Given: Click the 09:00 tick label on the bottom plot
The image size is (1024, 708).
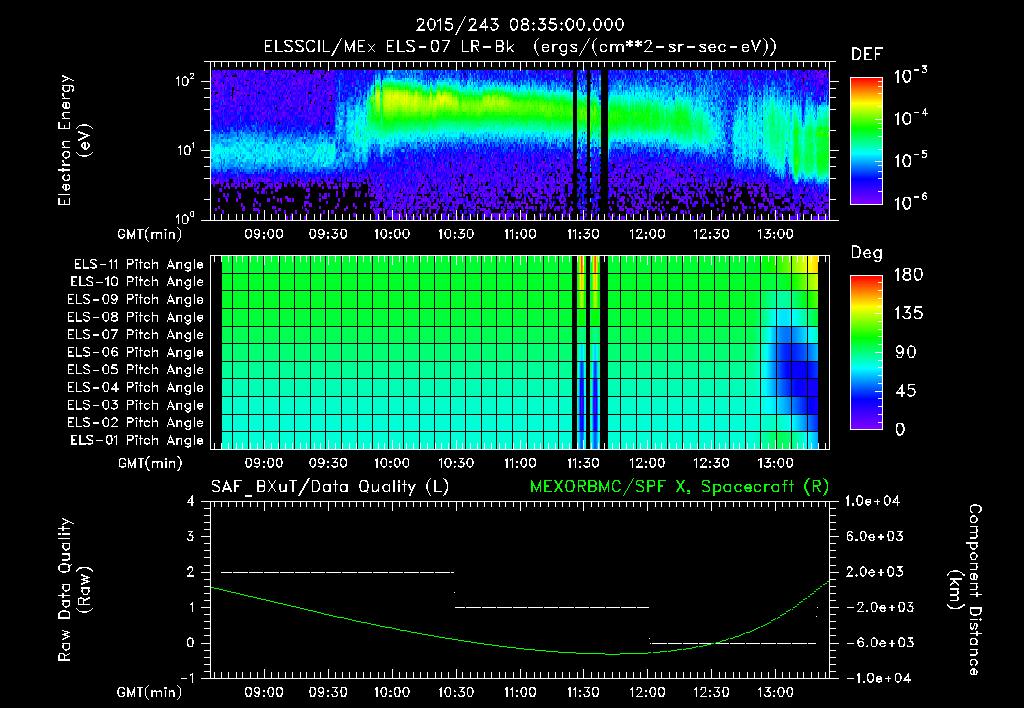Looking at the screenshot, I should (264, 692).
